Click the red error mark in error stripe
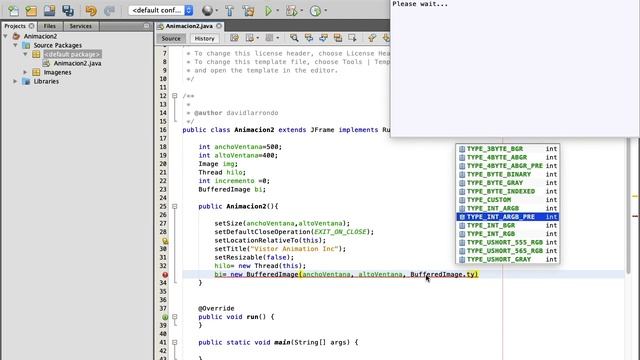This screenshot has height=360, width=640. tap(635, 216)
